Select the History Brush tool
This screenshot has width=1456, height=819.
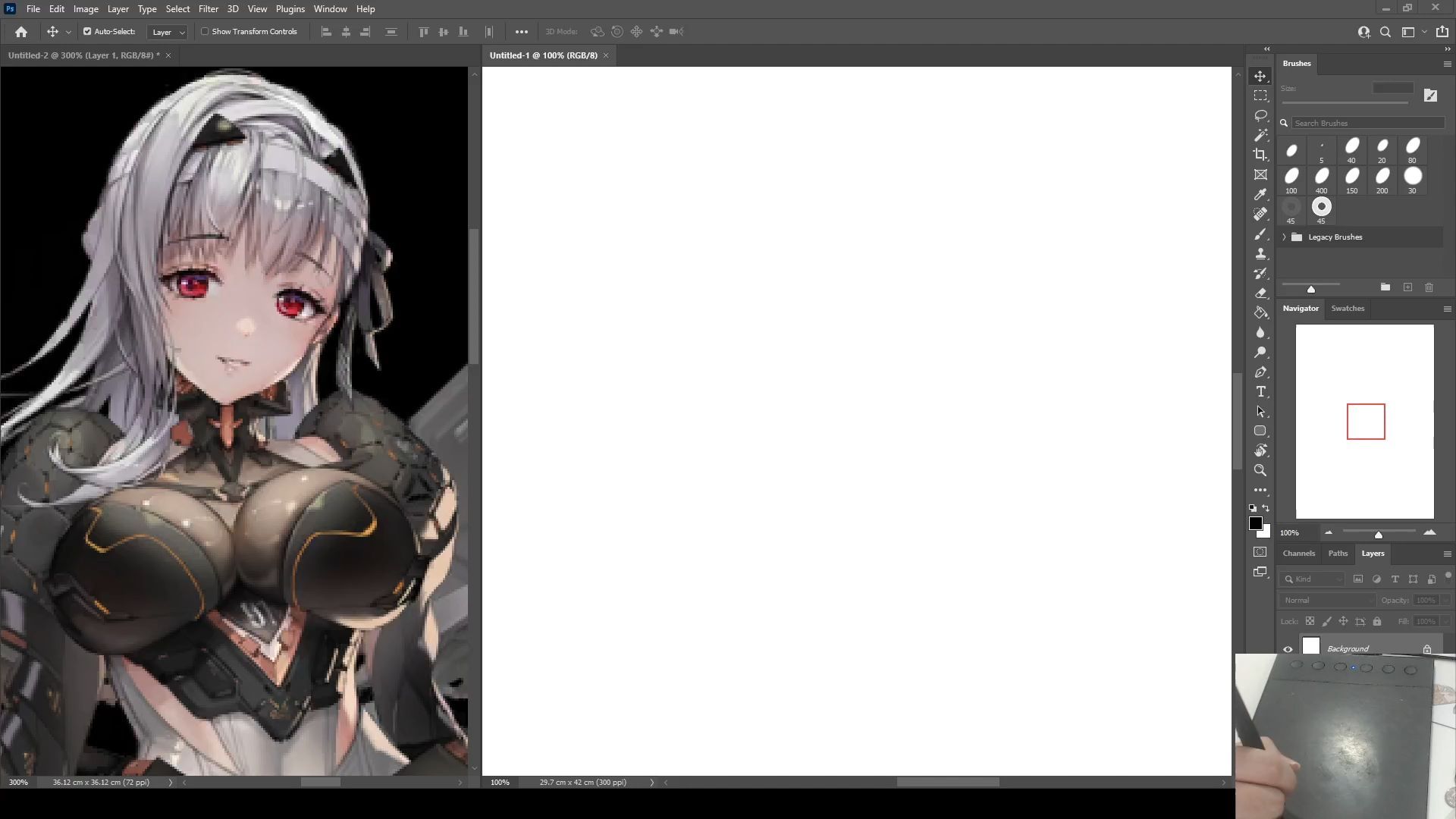point(1260,273)
